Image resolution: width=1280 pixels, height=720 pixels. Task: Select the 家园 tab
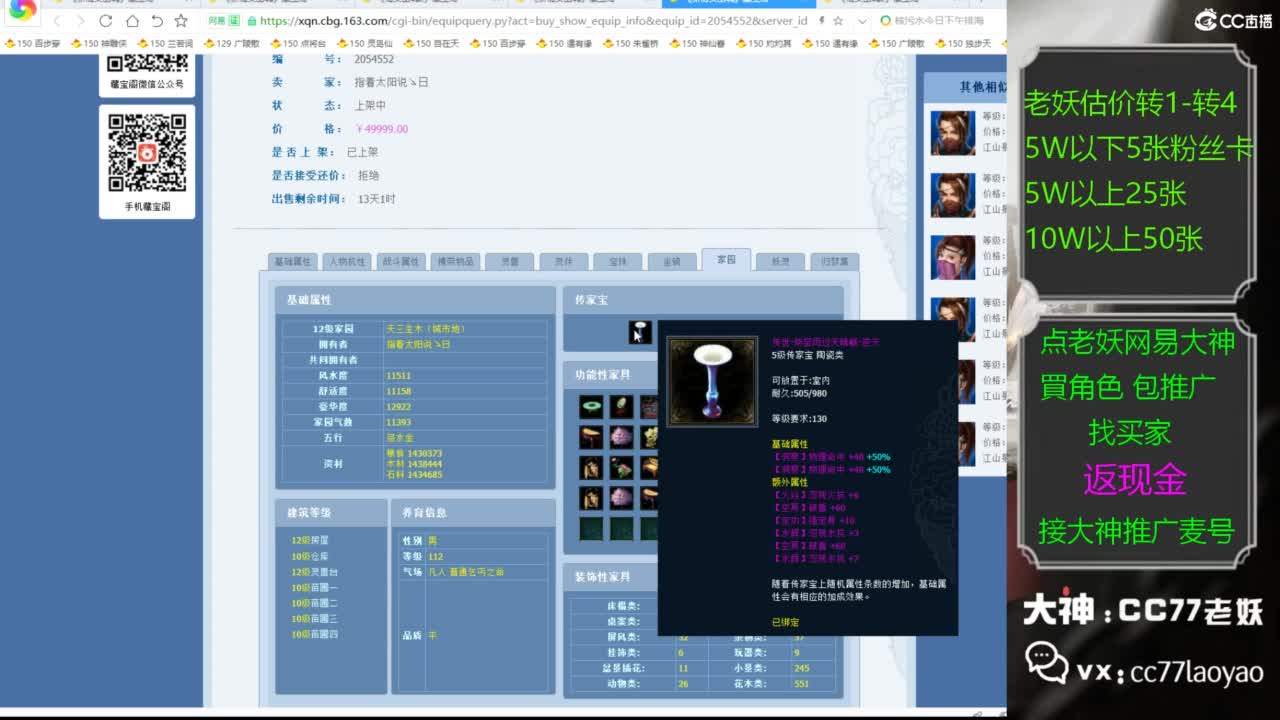tap(725, 260)
